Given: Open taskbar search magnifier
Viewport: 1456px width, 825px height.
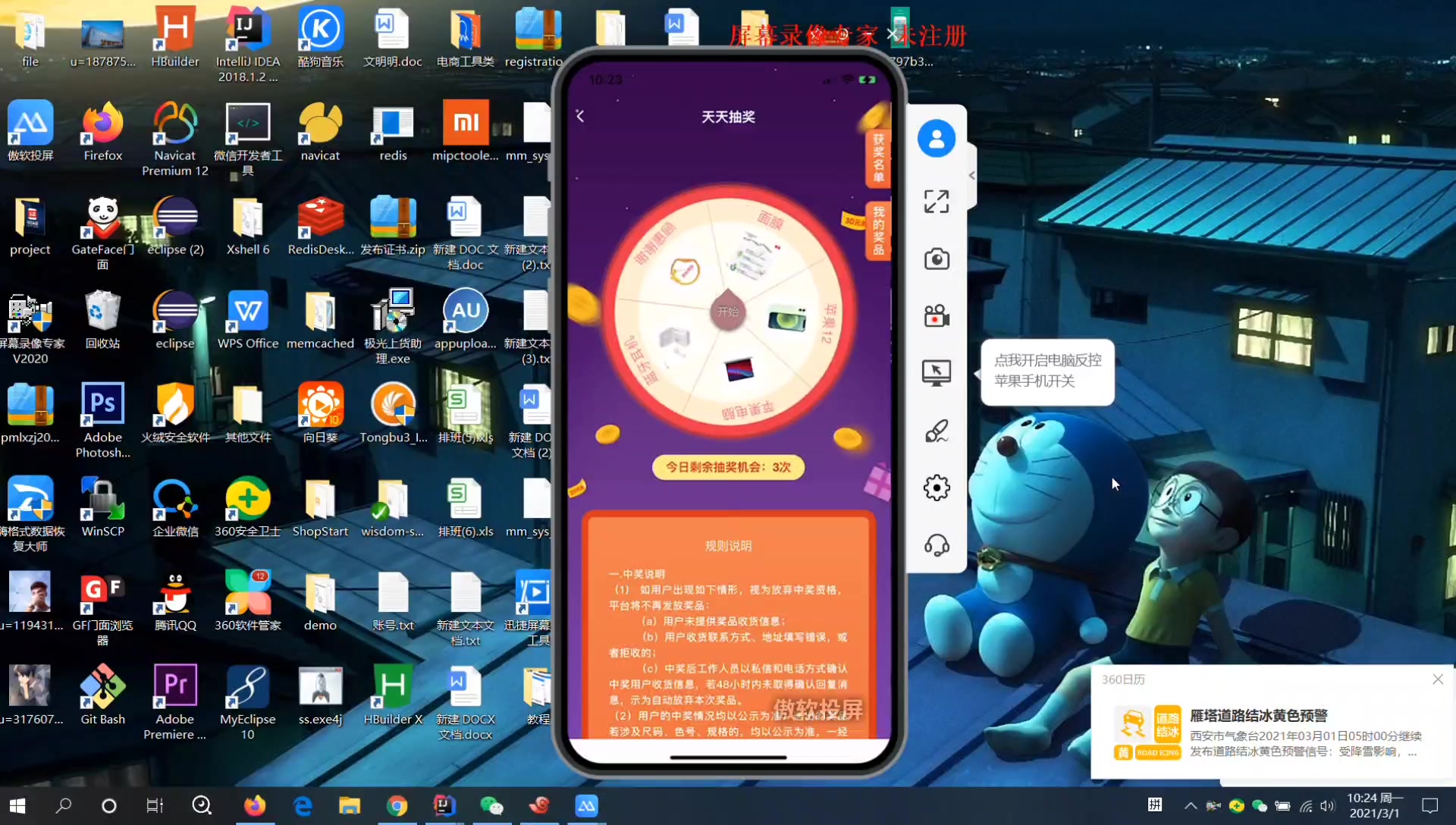Looking at the screenshot, I should [x=64, y=805].
